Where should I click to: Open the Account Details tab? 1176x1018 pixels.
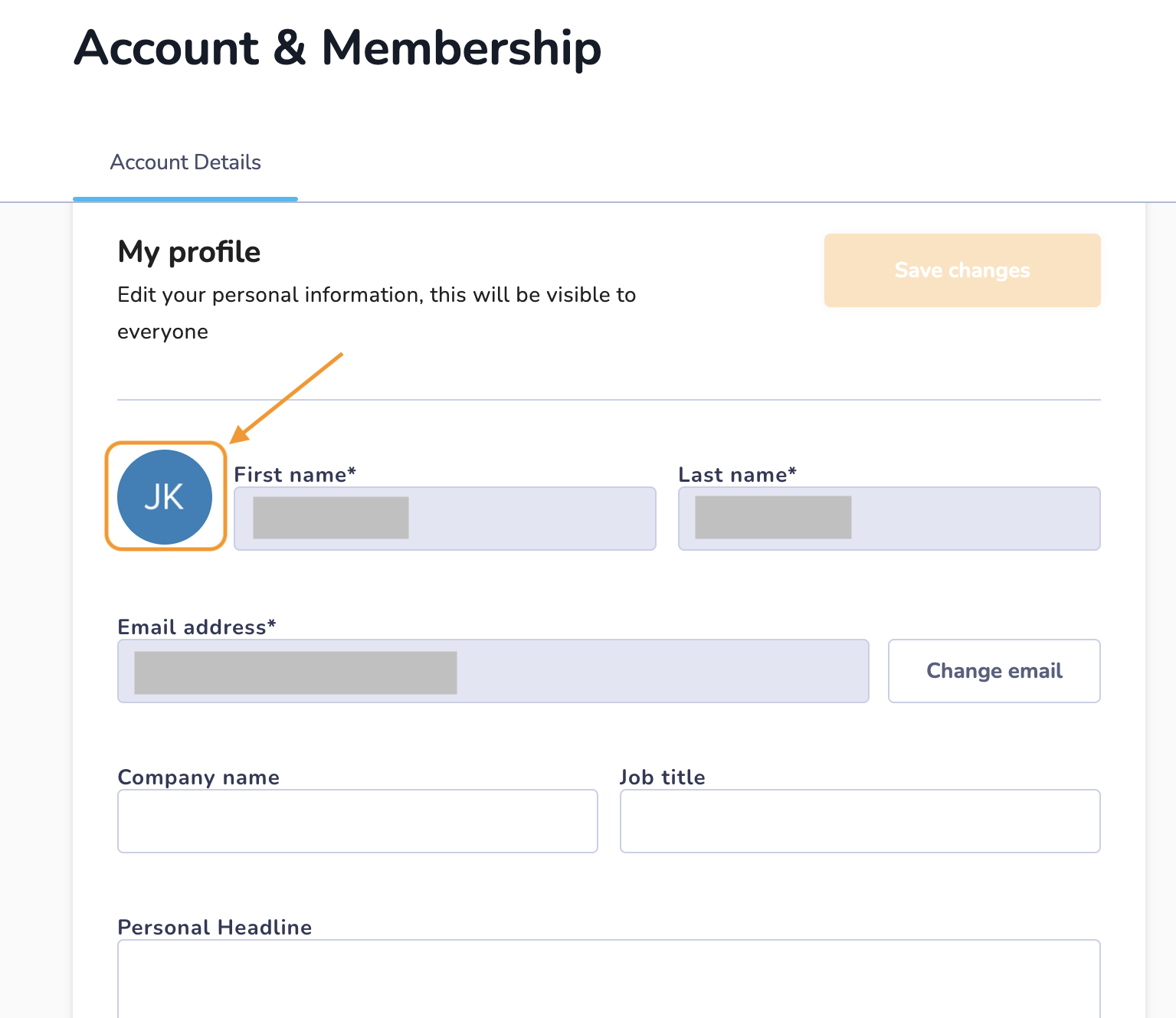(185, 162)
